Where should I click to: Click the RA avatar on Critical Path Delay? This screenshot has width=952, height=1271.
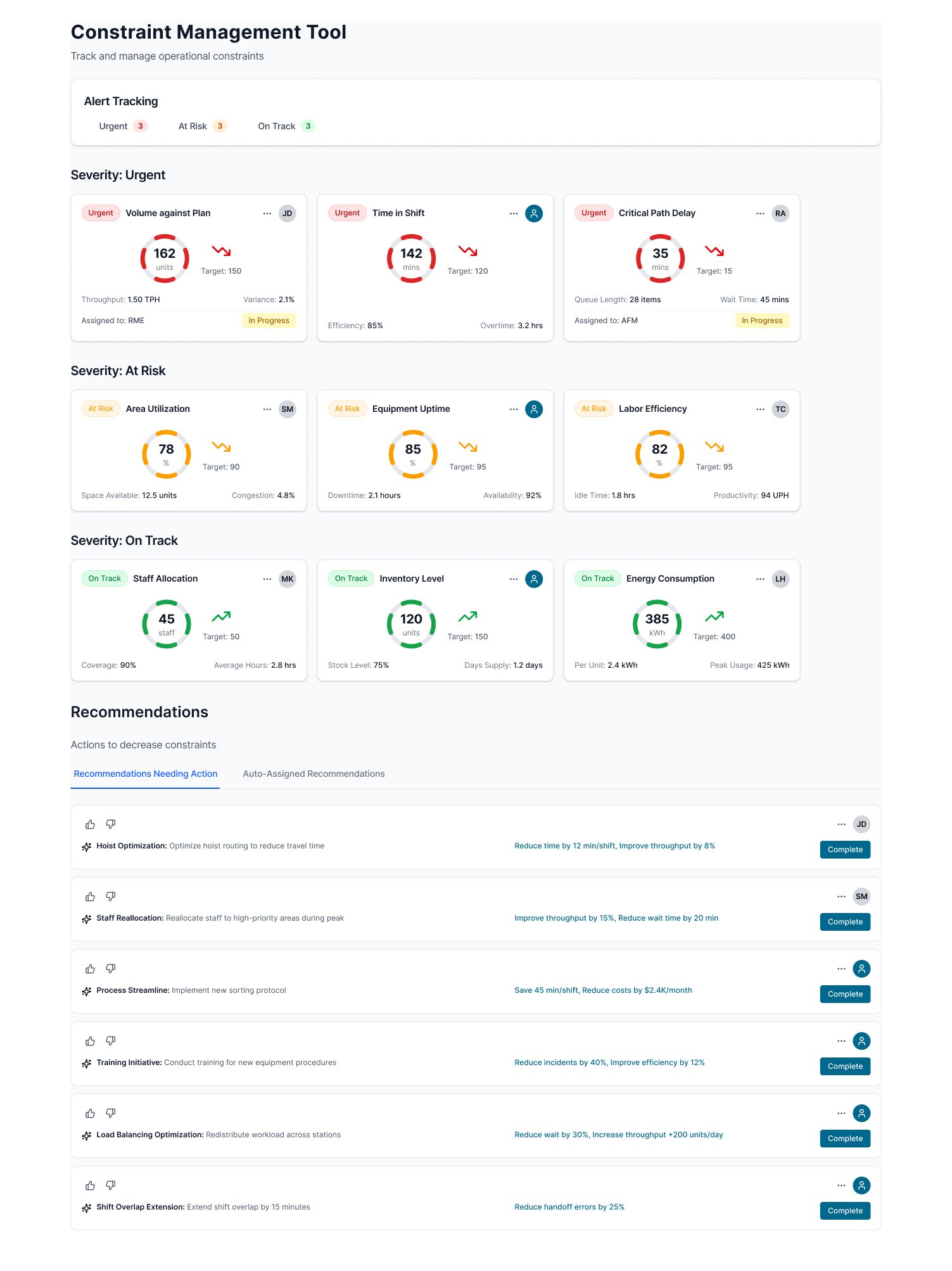[x=780, y=214]
